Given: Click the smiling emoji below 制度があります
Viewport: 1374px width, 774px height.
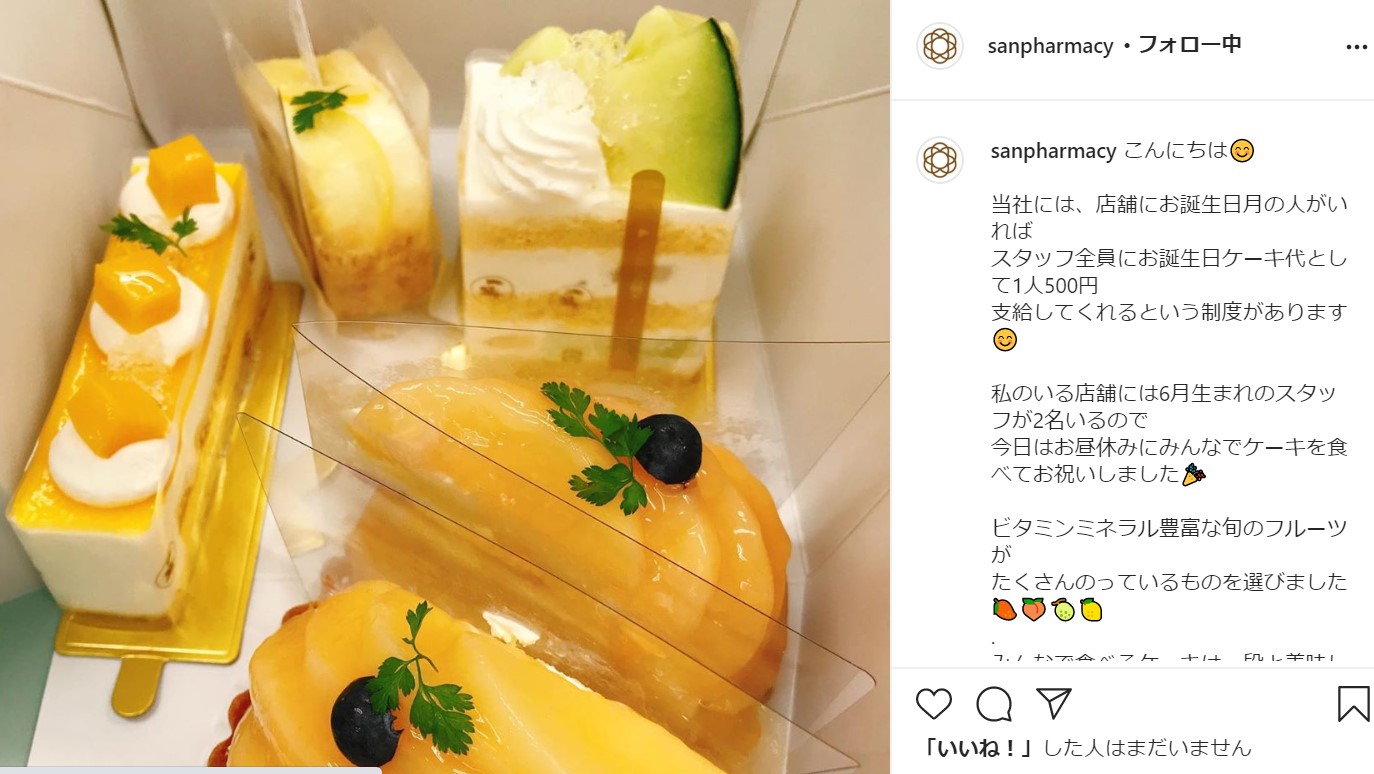Looking at the screenshot, I should 1004,340.
